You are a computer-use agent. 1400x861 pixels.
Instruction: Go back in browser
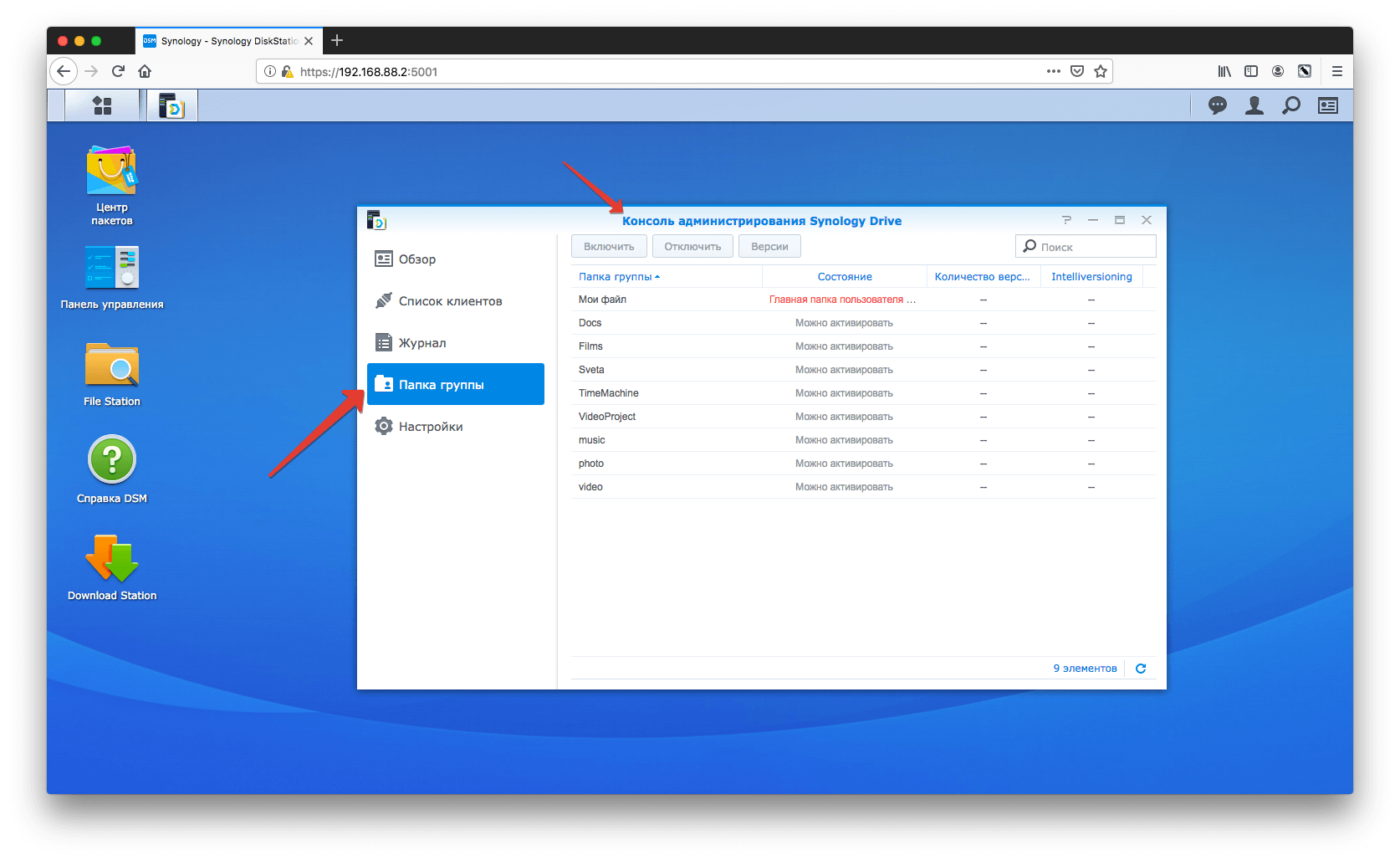pyautogui.click(x=64, y=71)
